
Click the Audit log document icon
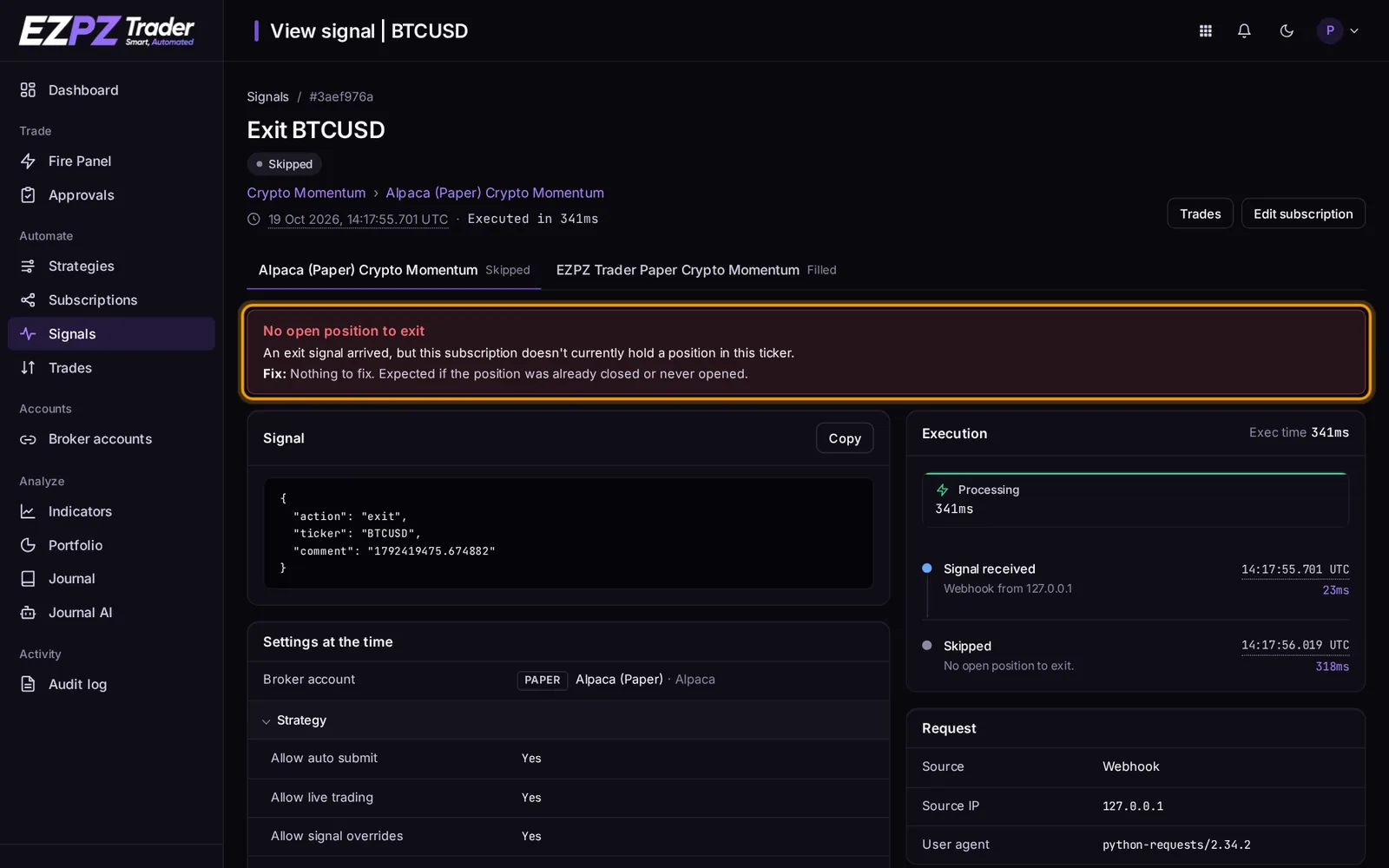[28, 685]
